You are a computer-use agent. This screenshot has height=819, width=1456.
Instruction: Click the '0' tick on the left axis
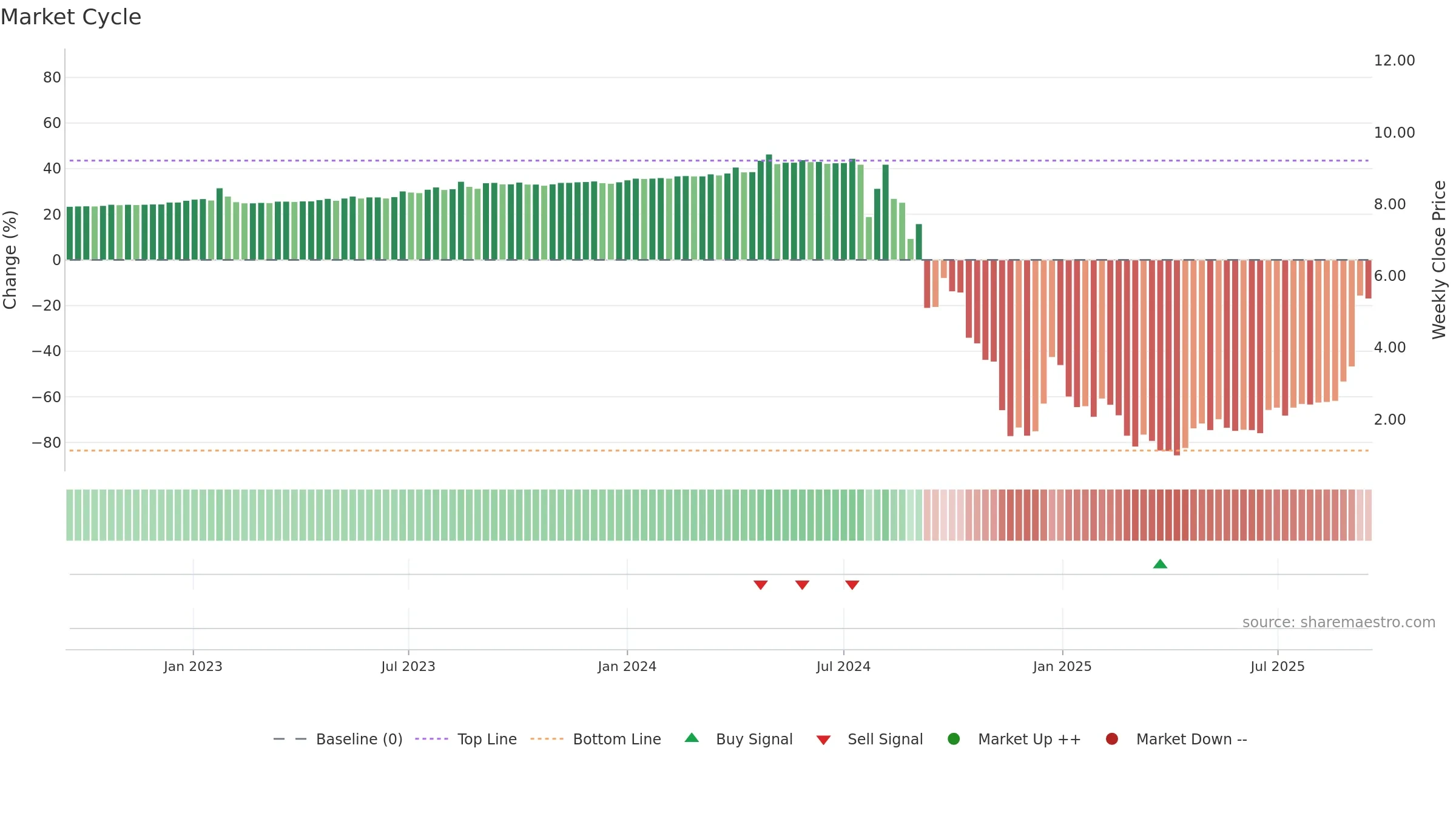[x=57, y=260]
